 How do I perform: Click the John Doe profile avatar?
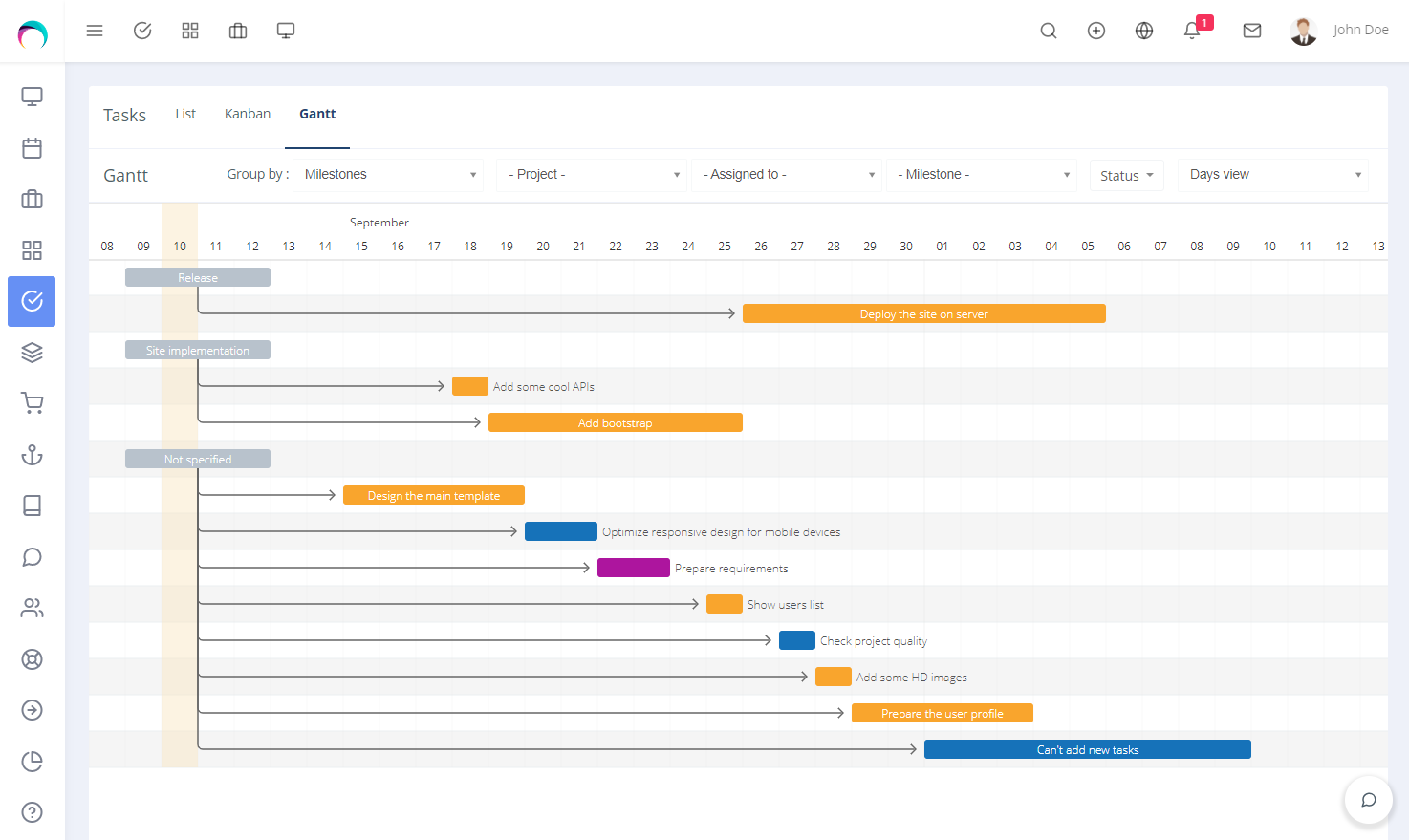(1303, 30)
